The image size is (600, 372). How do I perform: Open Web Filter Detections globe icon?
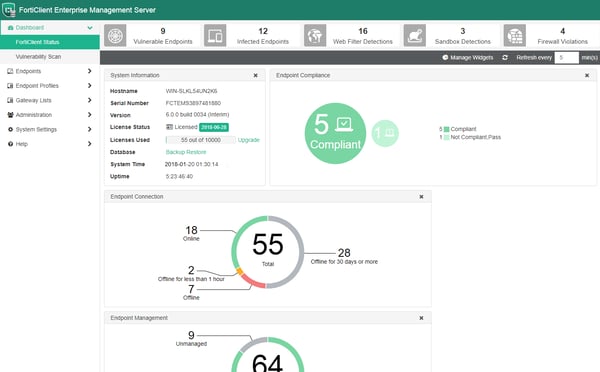pyautogui.click(x=315, y=36)
